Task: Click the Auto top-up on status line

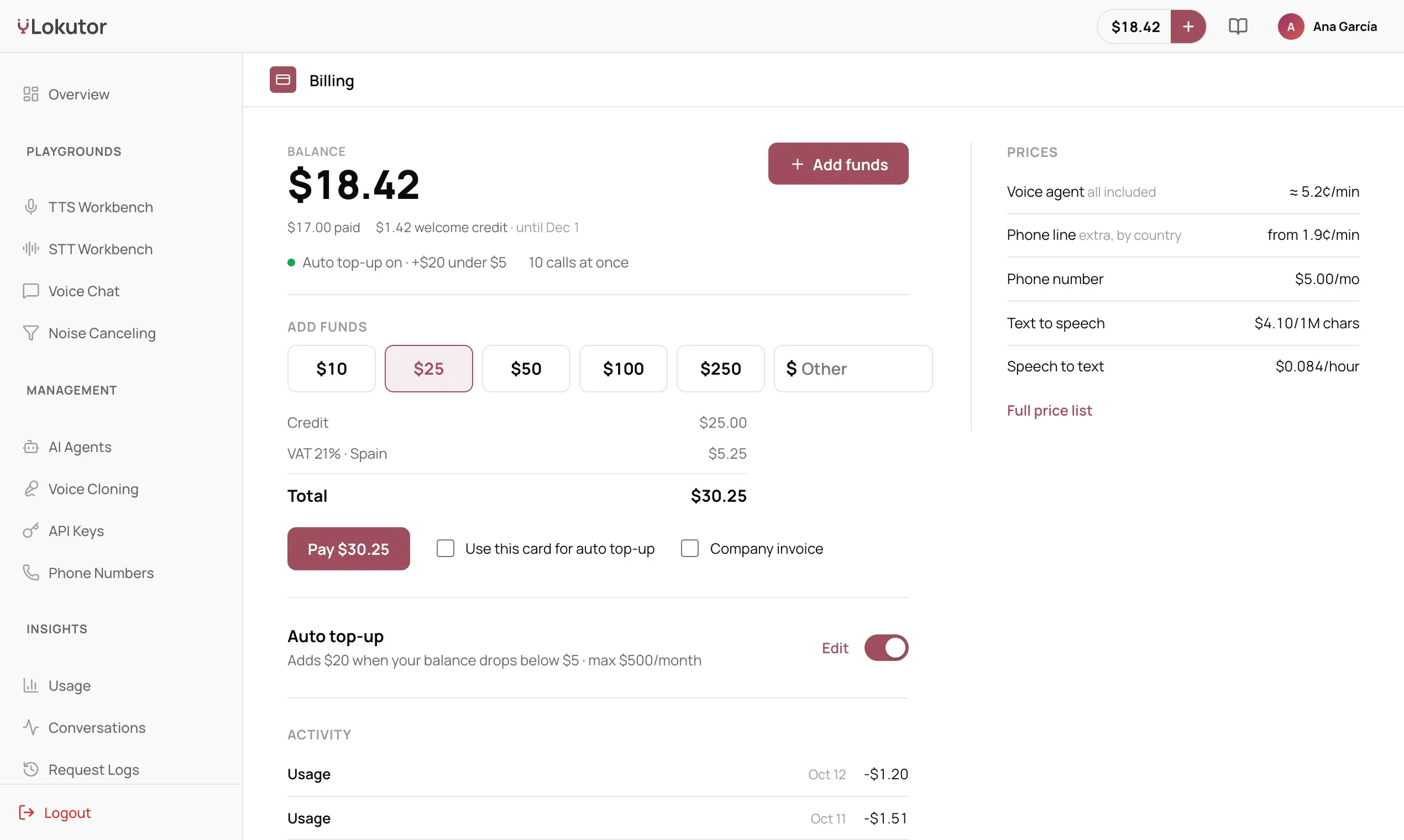Action: (397, 262)
